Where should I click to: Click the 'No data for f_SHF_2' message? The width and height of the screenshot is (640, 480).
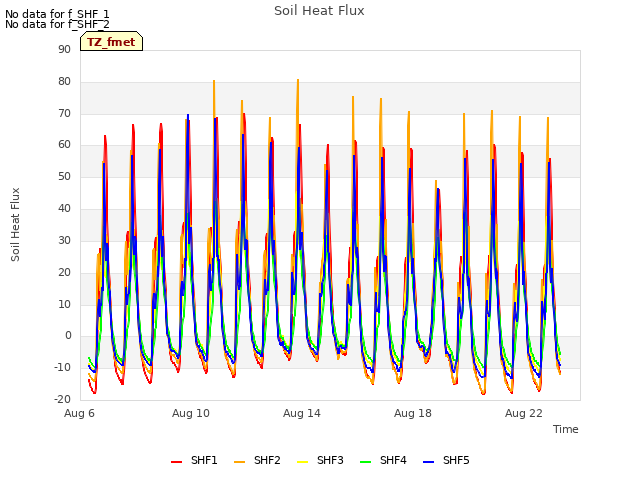tap(57, 24)
